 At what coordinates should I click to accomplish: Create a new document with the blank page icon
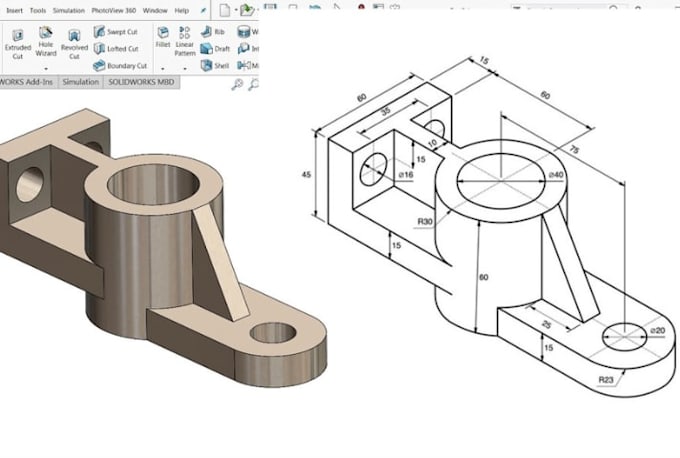225,10
